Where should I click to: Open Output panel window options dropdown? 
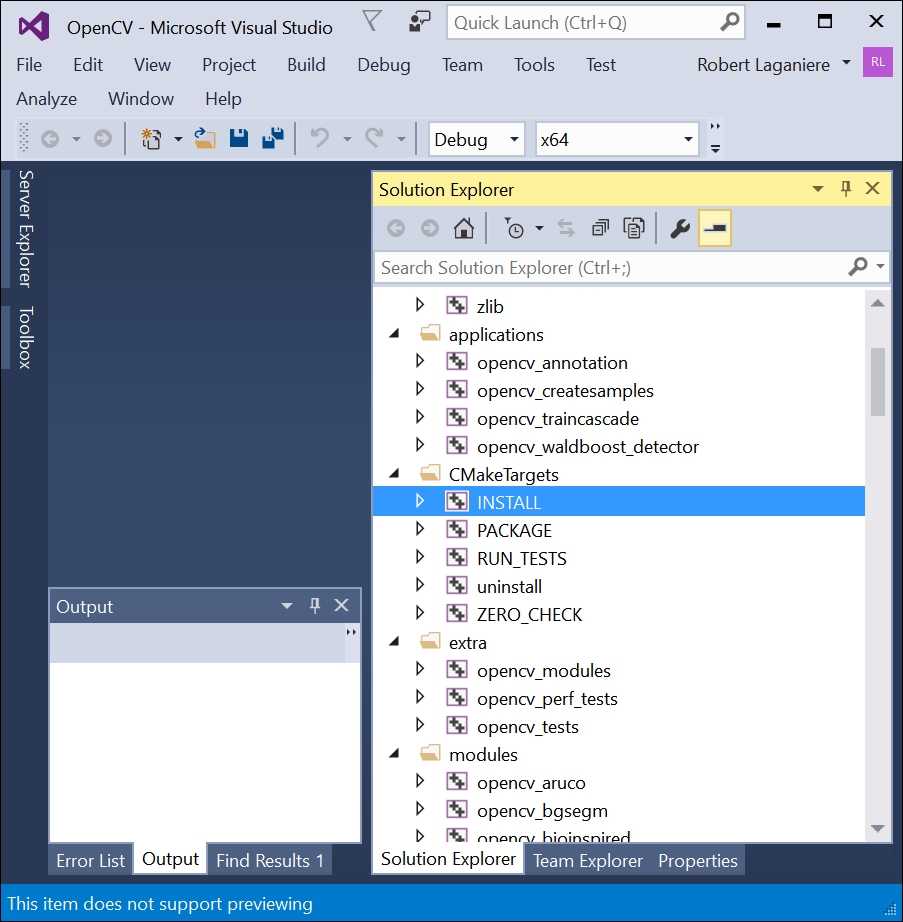pyautogui.click(x=287, y=606)
